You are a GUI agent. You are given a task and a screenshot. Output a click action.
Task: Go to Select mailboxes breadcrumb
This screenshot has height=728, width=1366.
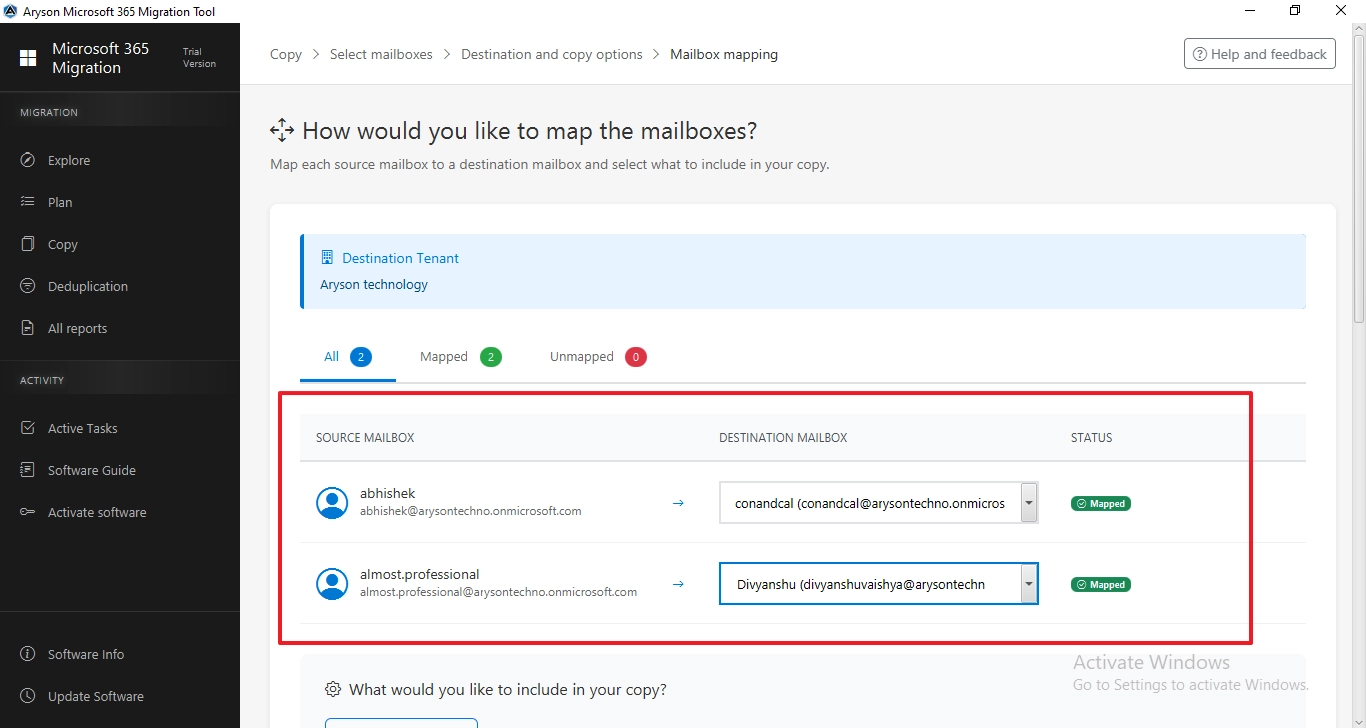[x=381, y=54]
